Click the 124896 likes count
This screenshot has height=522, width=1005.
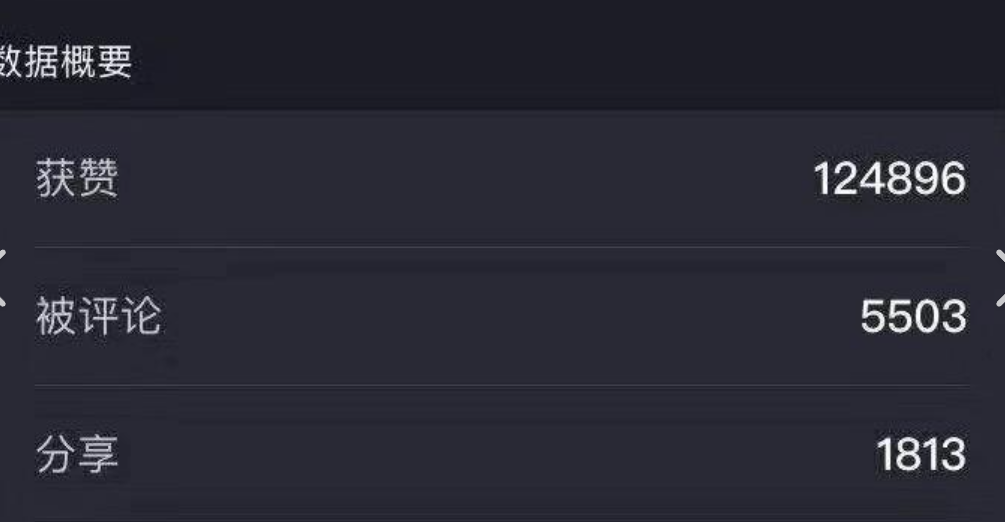pos(890,178)
